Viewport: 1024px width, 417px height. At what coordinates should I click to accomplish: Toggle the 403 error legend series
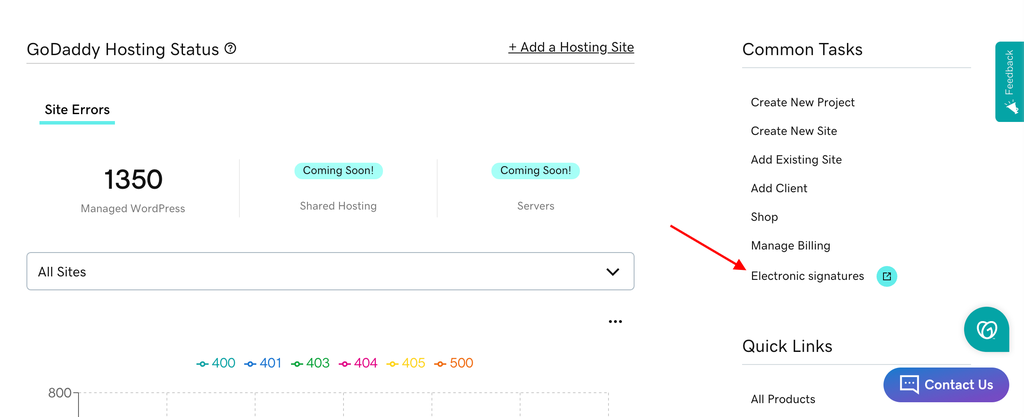click(x=311, y=363)
